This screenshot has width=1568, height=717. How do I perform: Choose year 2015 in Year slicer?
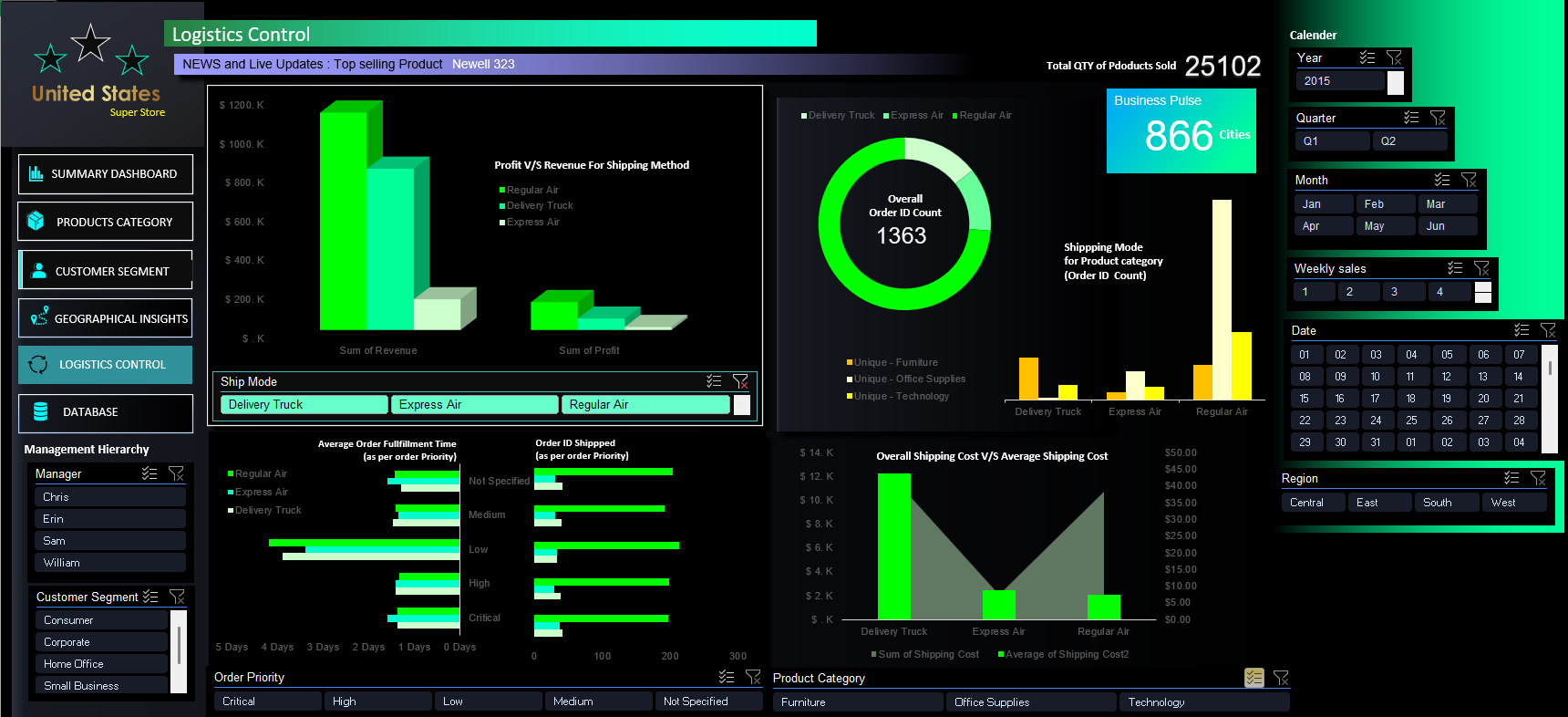(1340, 81)
